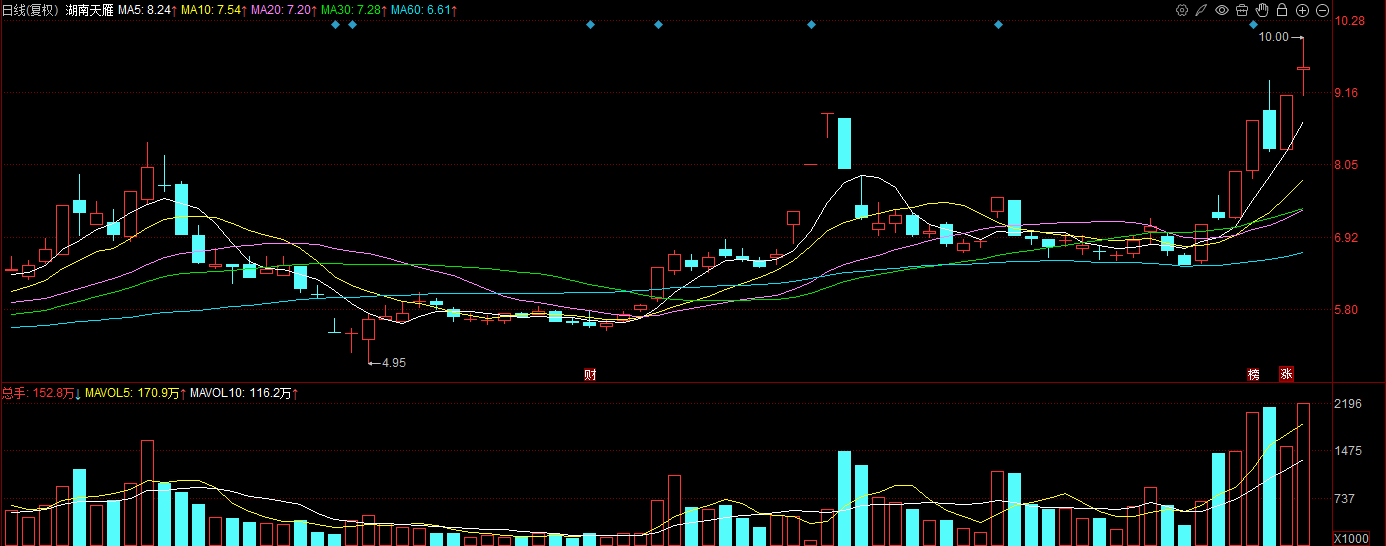The image size is (1386, 546).
Task: Toggle the chart lock icon
Action: (1282, 10)
